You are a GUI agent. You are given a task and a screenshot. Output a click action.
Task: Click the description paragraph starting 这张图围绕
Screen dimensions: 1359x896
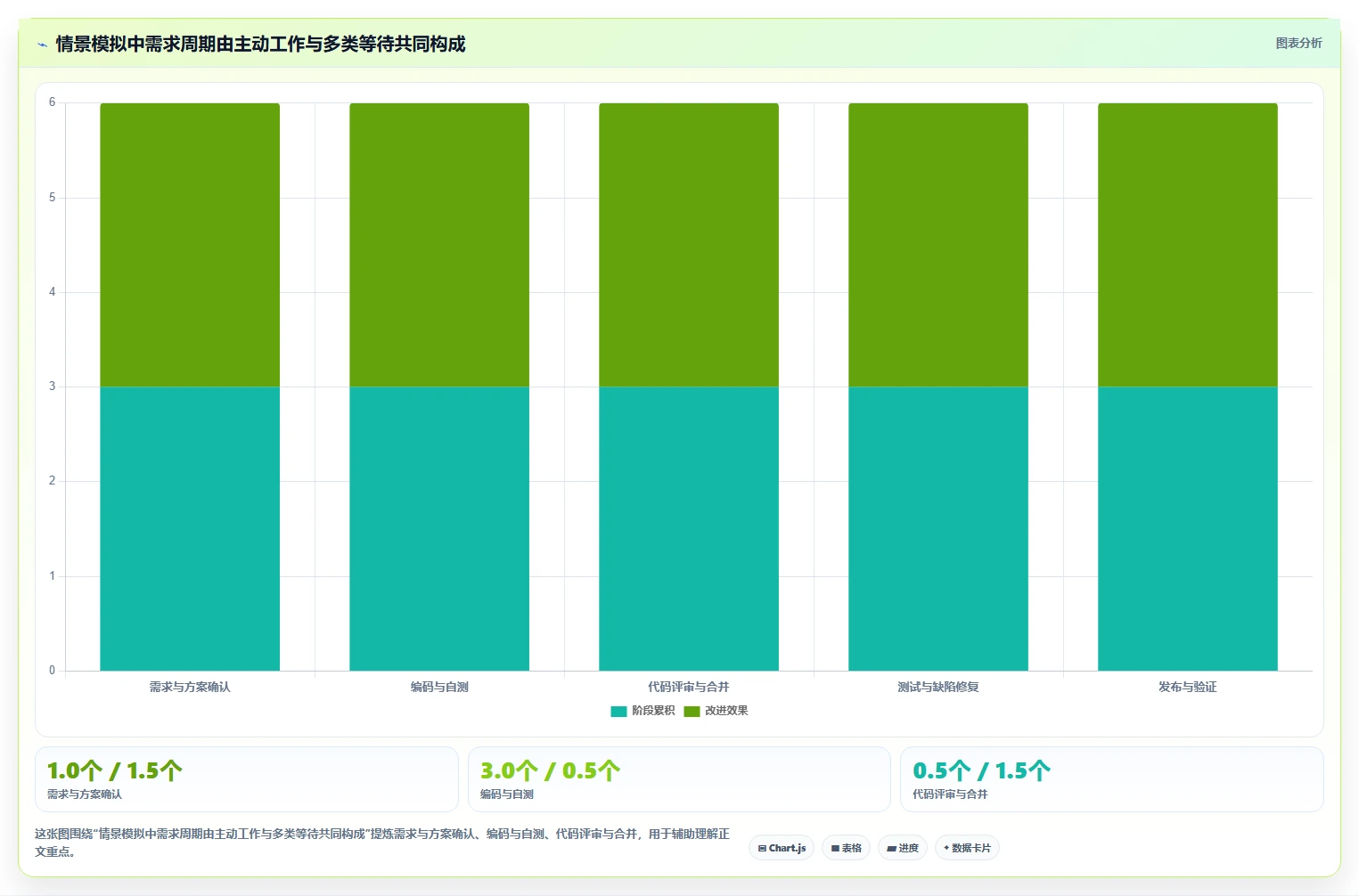tap(382, 843)
